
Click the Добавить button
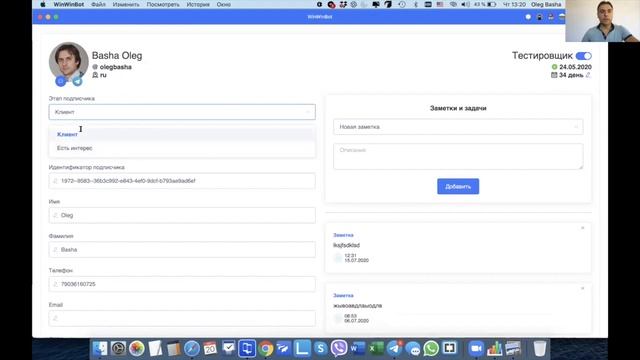coord(458,187)
